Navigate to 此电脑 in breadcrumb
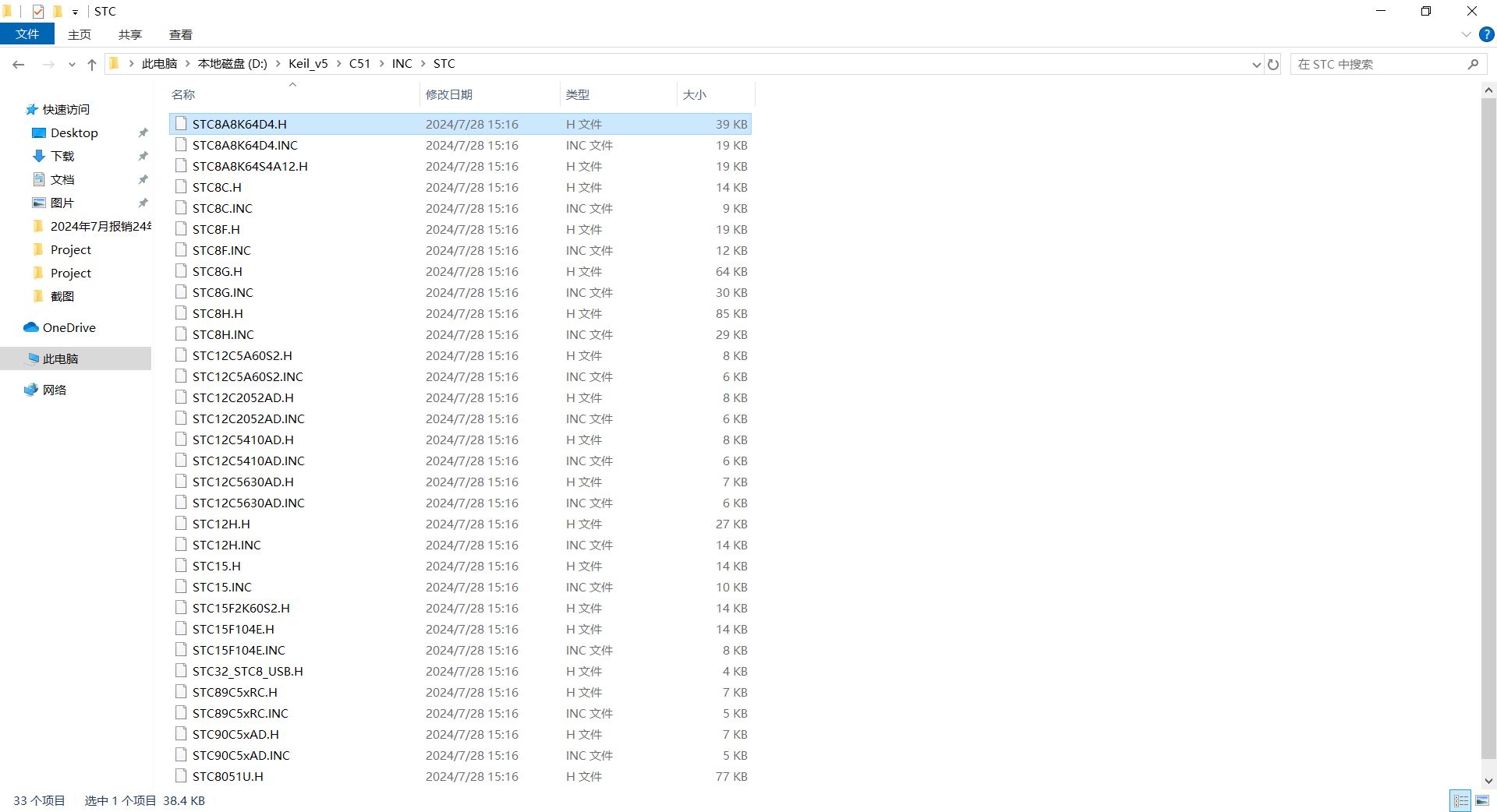This screenshot has height=812, width=1497. (159, 64)
